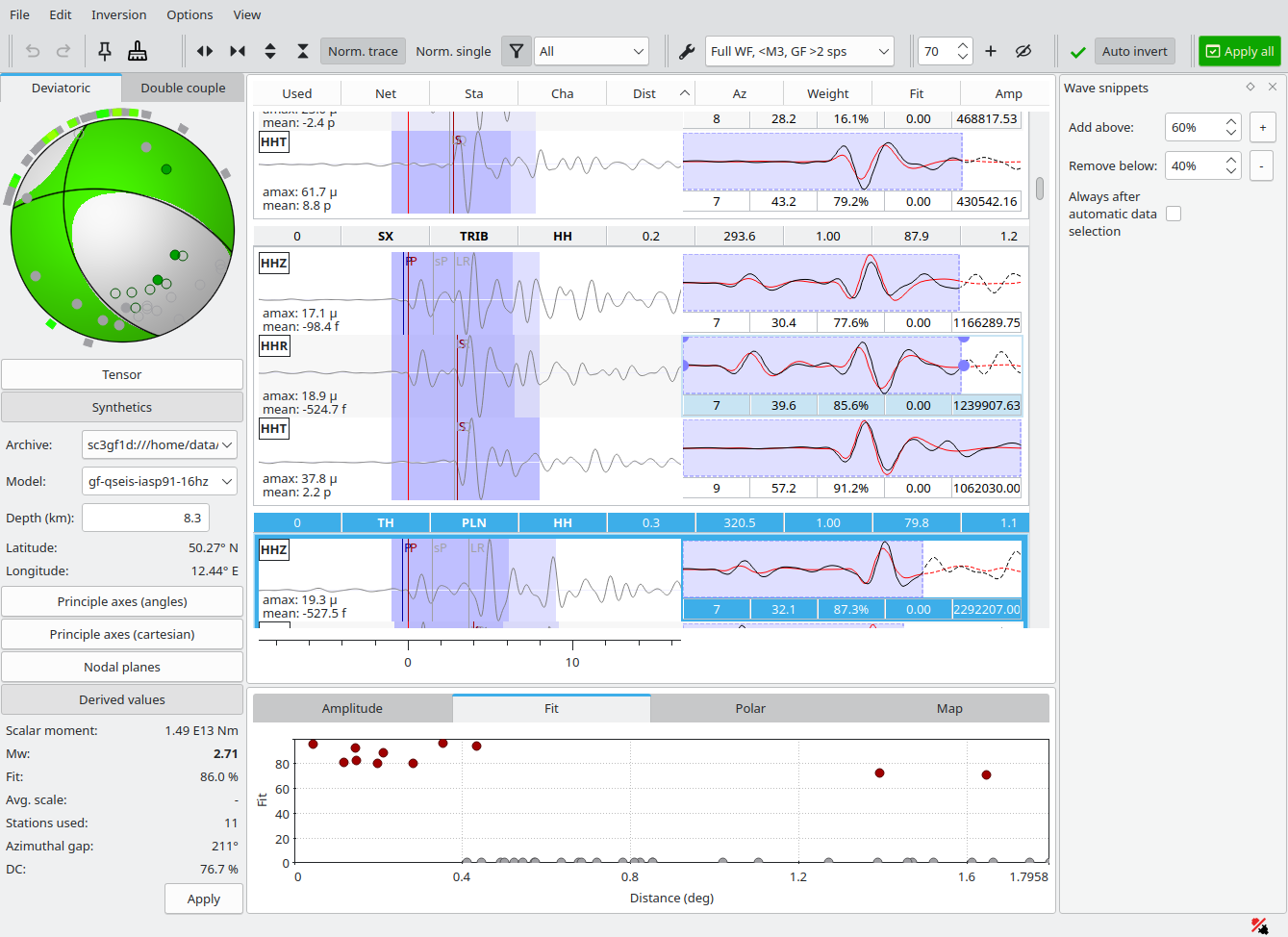1288x937 pixels.
Task: Click the Auto invert button
Action: point(1134,51)
